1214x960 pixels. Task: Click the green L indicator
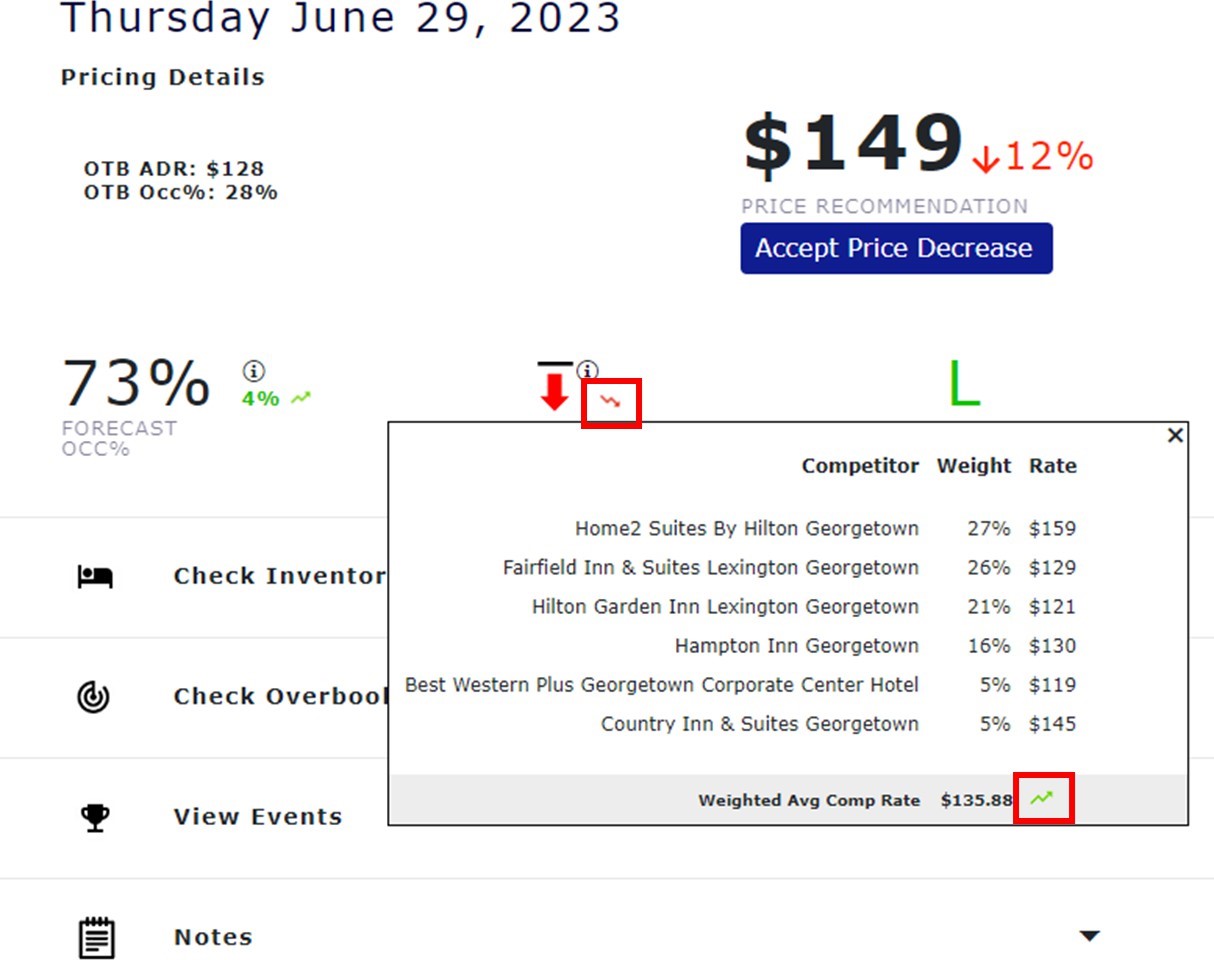click(963, 384)
